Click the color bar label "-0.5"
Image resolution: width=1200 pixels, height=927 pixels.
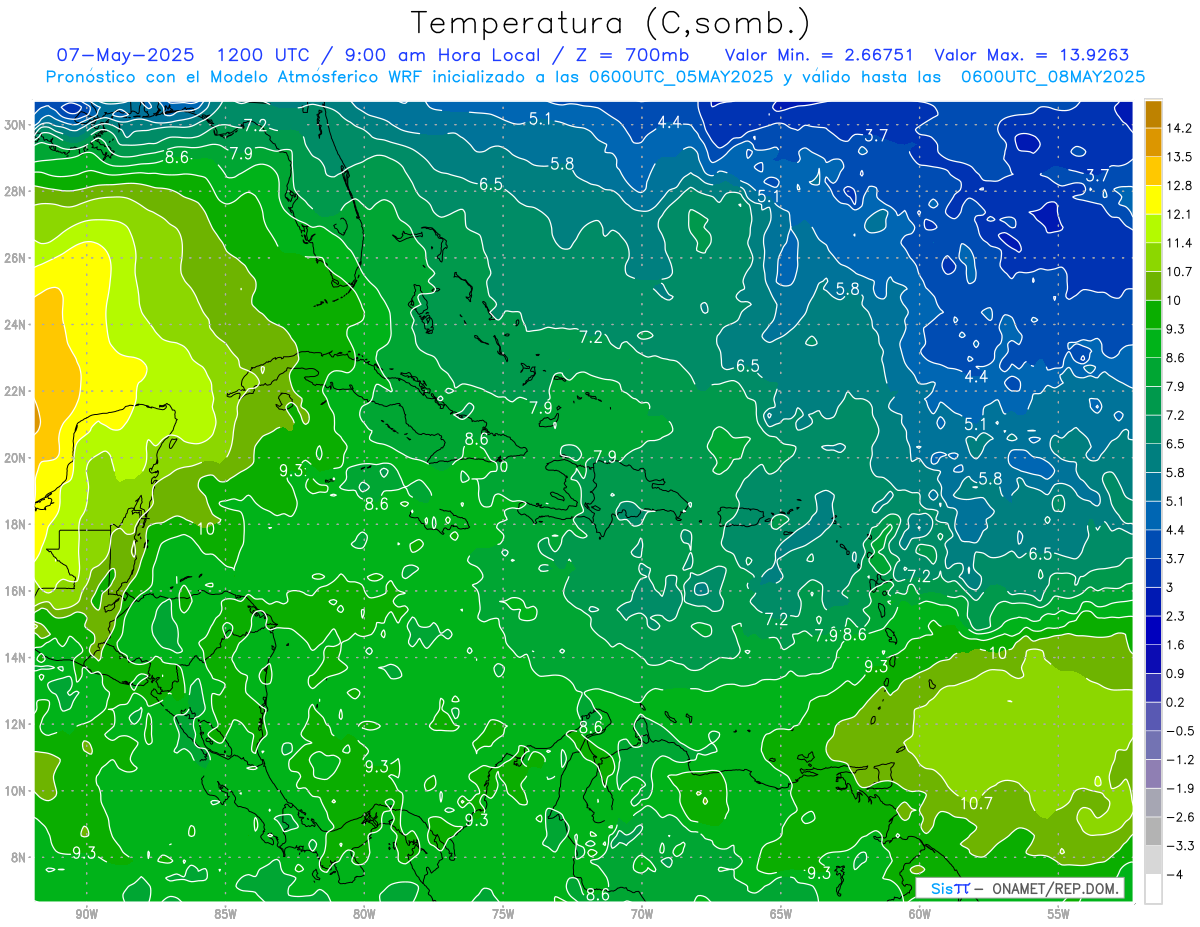pyautogui.click(x=1180, y=731)
